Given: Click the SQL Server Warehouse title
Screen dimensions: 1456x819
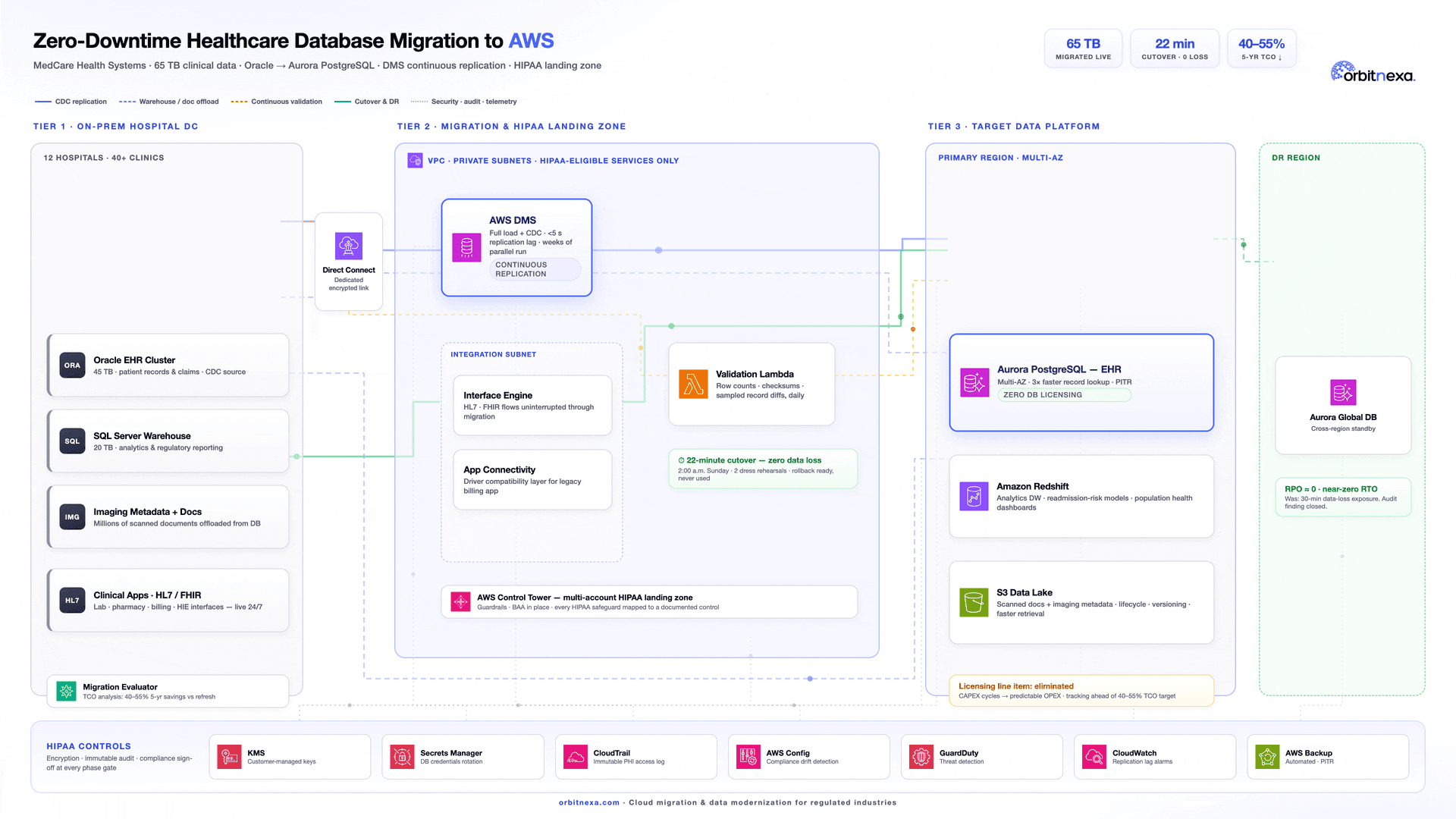Looking at the screenshot, I should click(x=142, y=436).
